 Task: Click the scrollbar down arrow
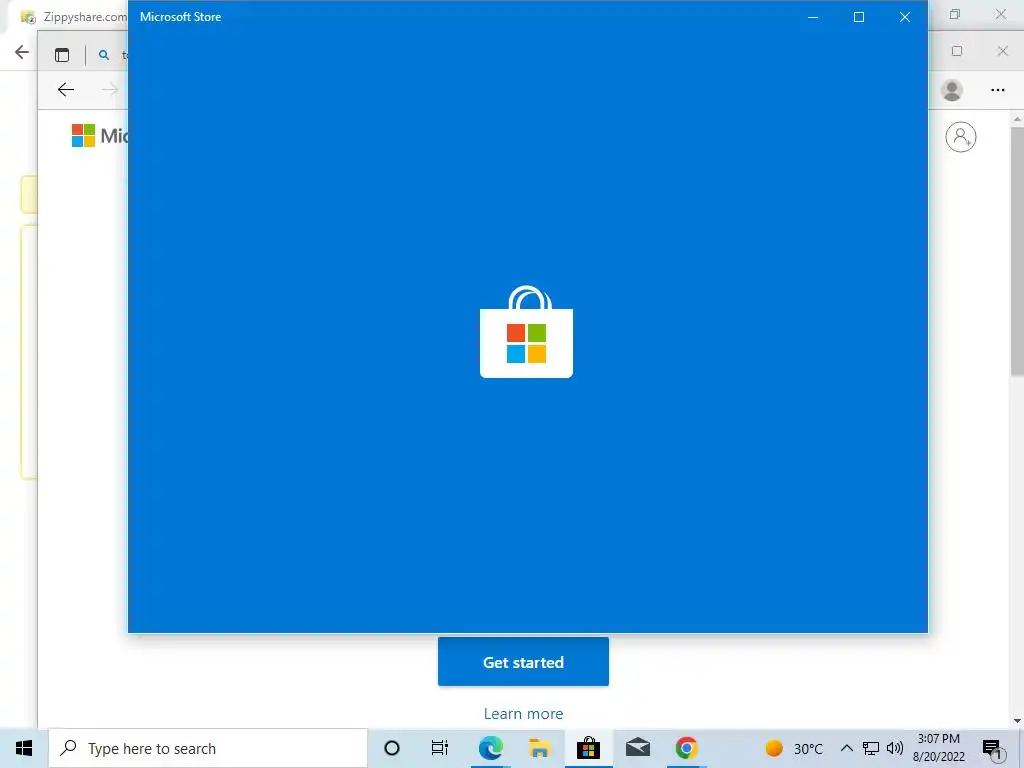1017,721
